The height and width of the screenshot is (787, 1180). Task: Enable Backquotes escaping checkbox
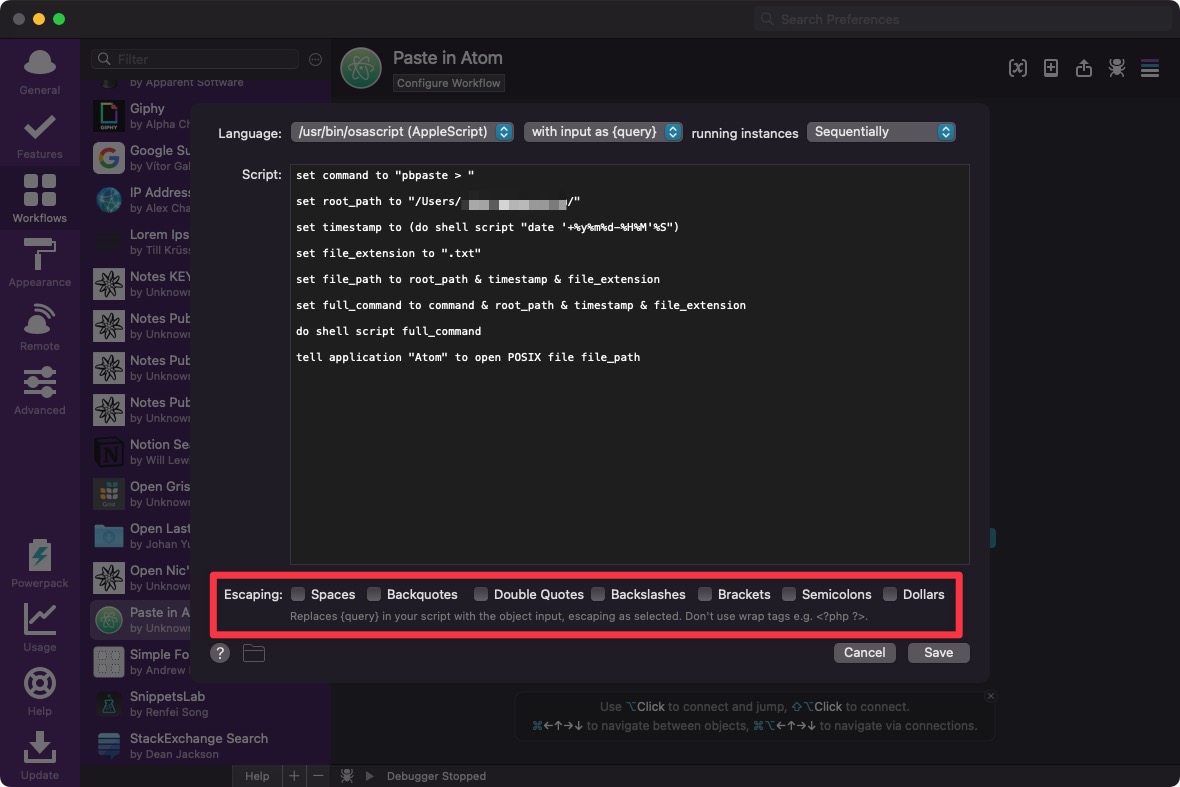374,594
